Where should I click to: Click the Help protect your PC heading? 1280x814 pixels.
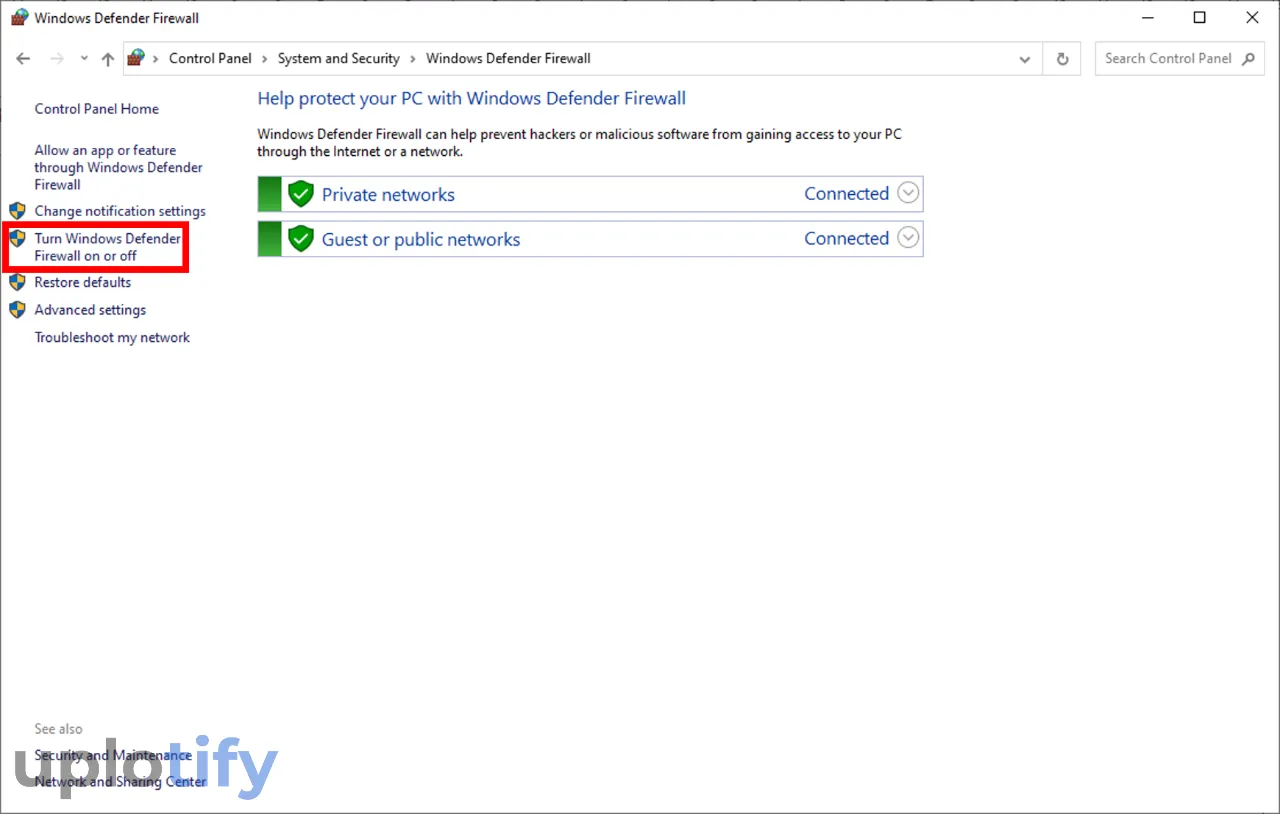click(x=472, y=98)
